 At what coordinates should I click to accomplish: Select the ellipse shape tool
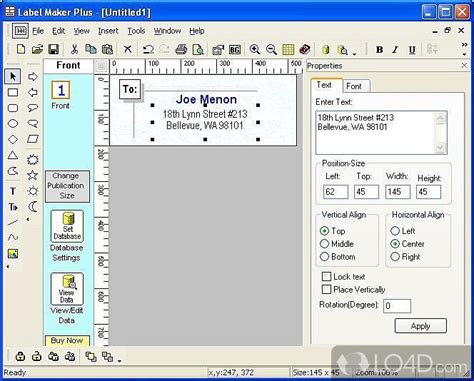13,124
